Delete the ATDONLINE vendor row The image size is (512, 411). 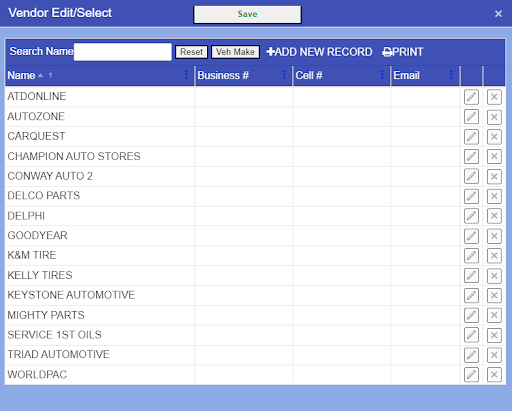click(x=494, y=97)
